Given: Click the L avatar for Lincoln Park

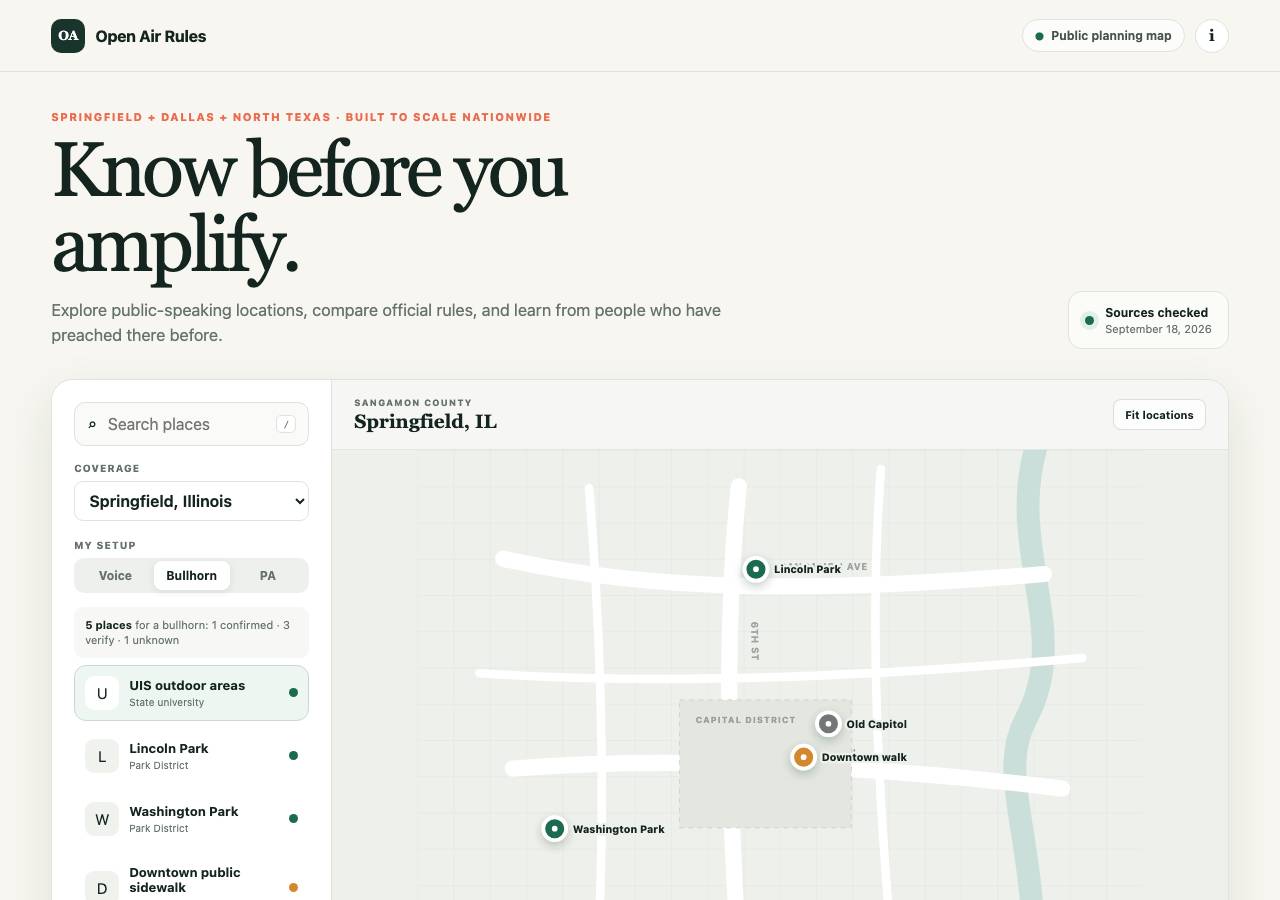Looking at the screenshot, I should coord(102,756).
